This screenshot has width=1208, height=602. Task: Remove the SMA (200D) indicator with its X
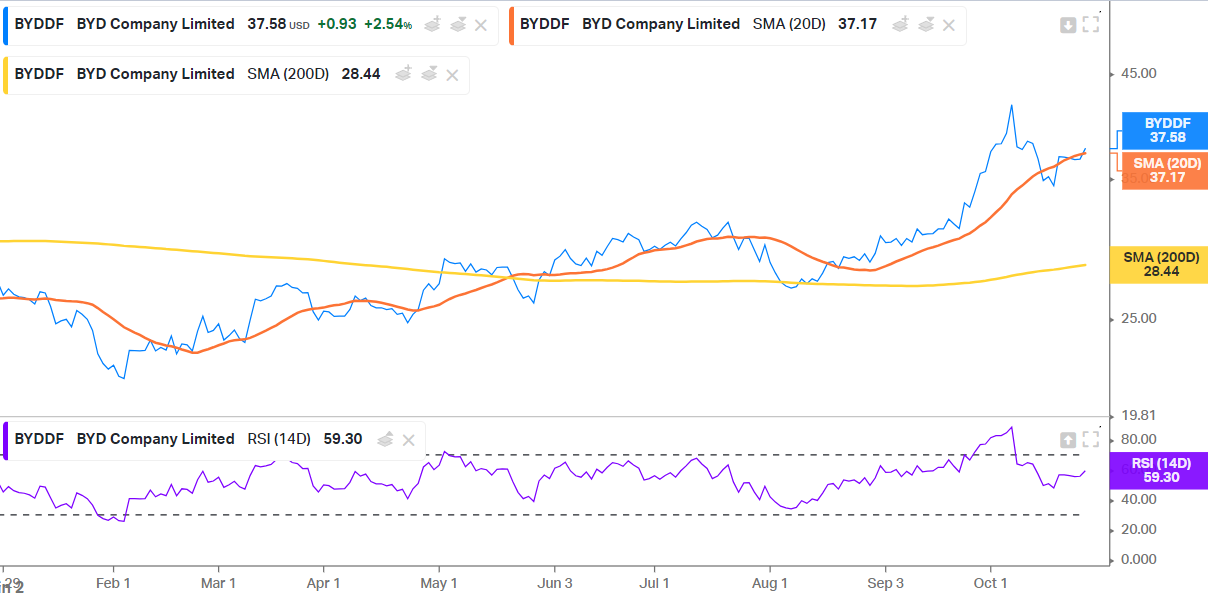pos(452,74)
